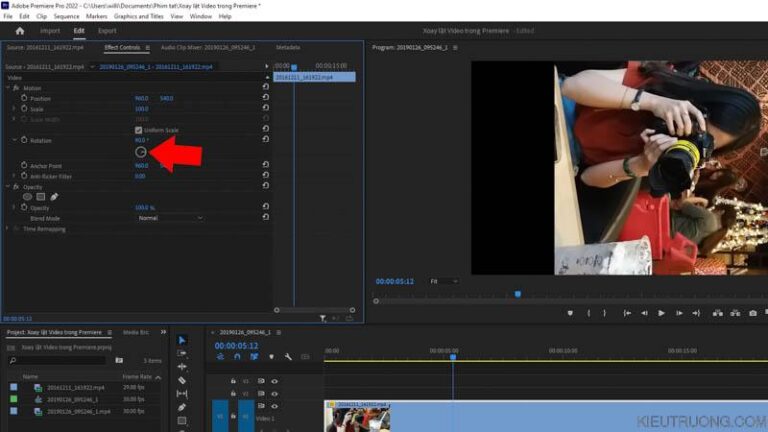Click the Lift button
Screen dimensions: 768x432
(x=718, y=313)
